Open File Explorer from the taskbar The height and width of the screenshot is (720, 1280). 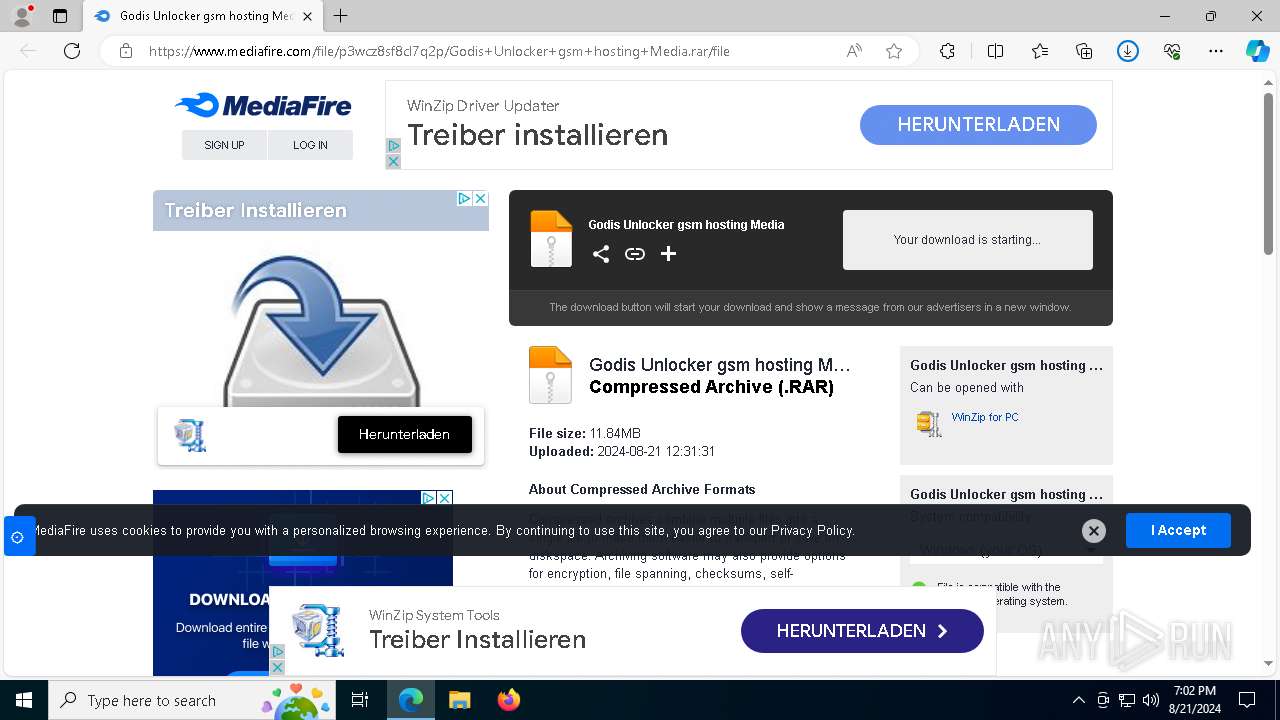pos(459,700)
